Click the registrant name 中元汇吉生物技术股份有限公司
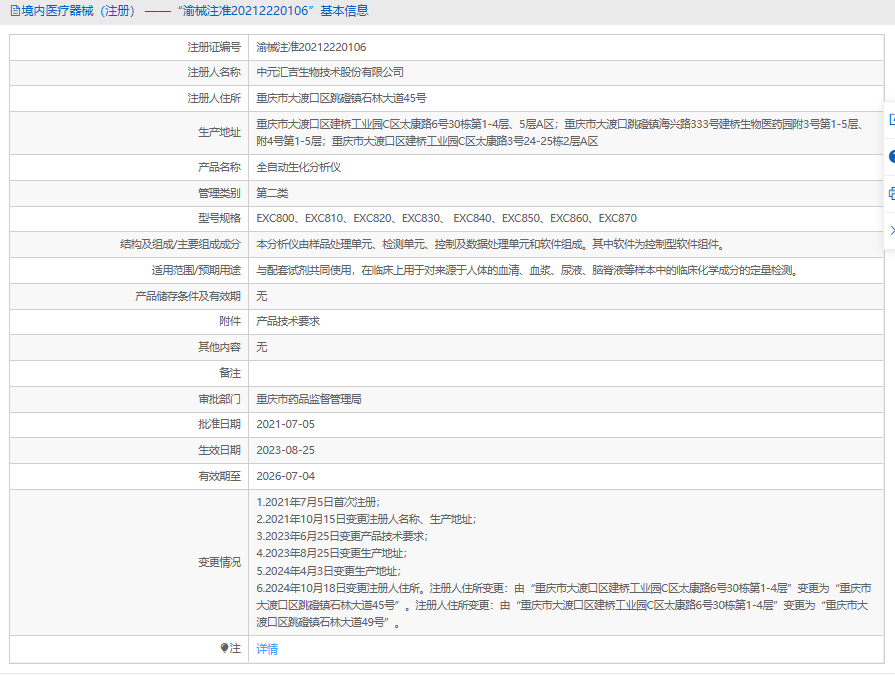 330,73
